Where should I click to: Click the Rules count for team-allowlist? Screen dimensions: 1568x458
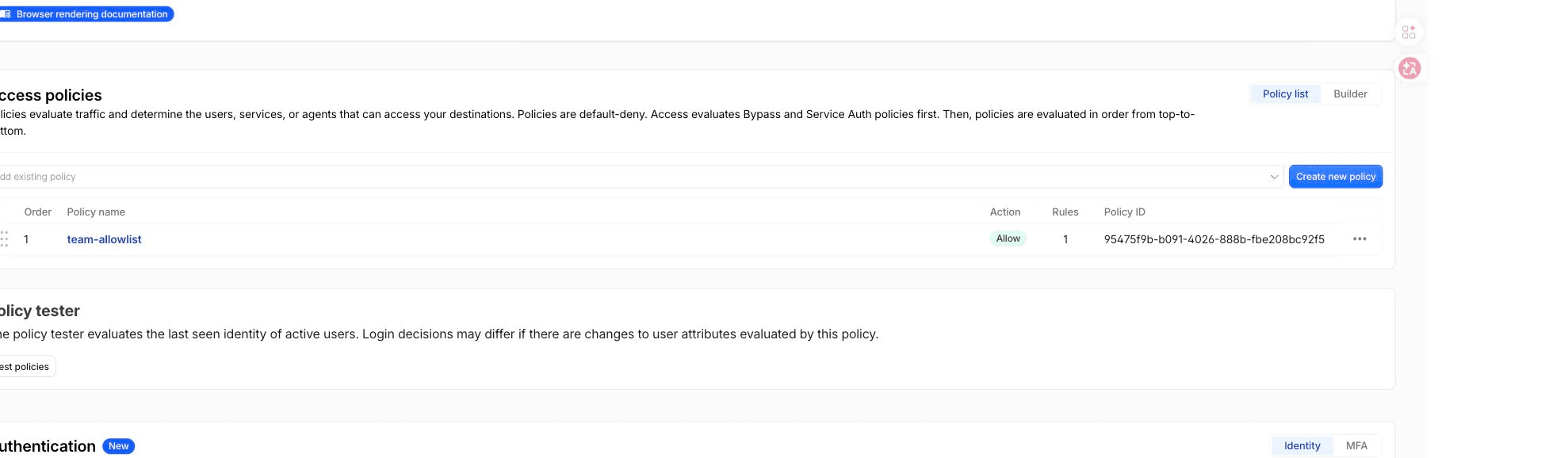[1065, 239]
